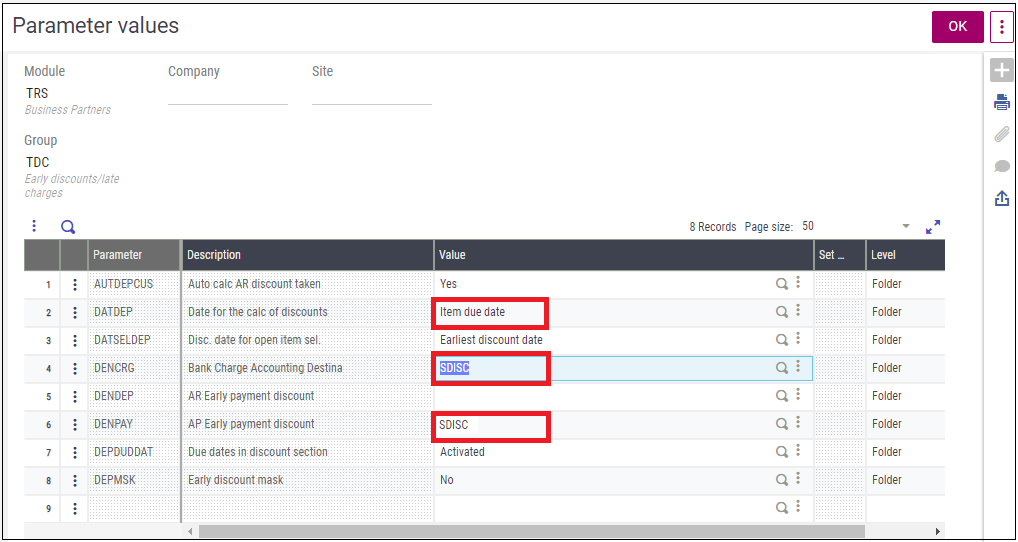Open value cell menu for AUTDEPCUS
The width and height of the screenshot is (1018, 542).
tap(798, 282)
